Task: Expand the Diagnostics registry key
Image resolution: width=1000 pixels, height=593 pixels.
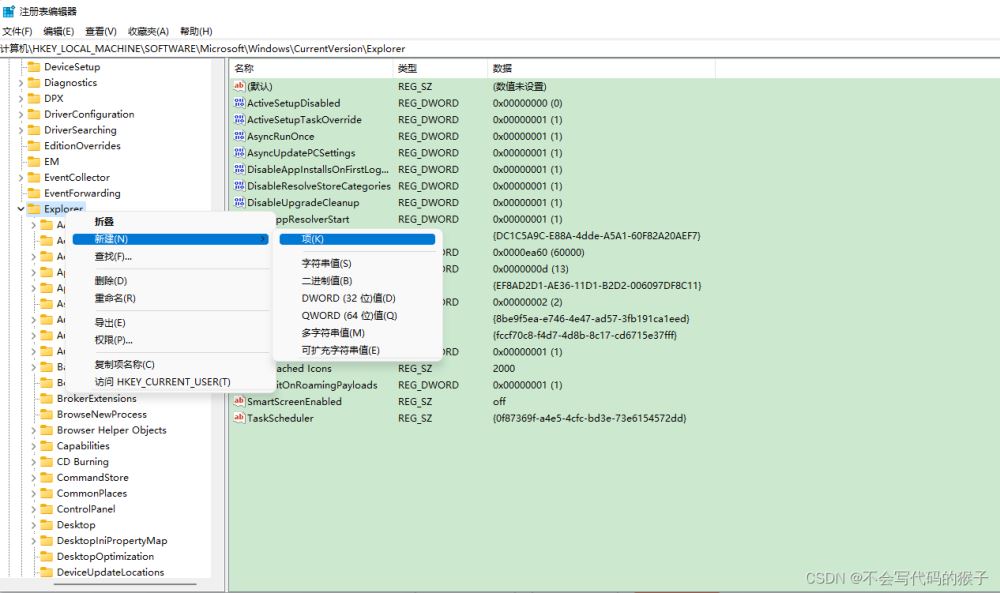Action: [20, 83]
